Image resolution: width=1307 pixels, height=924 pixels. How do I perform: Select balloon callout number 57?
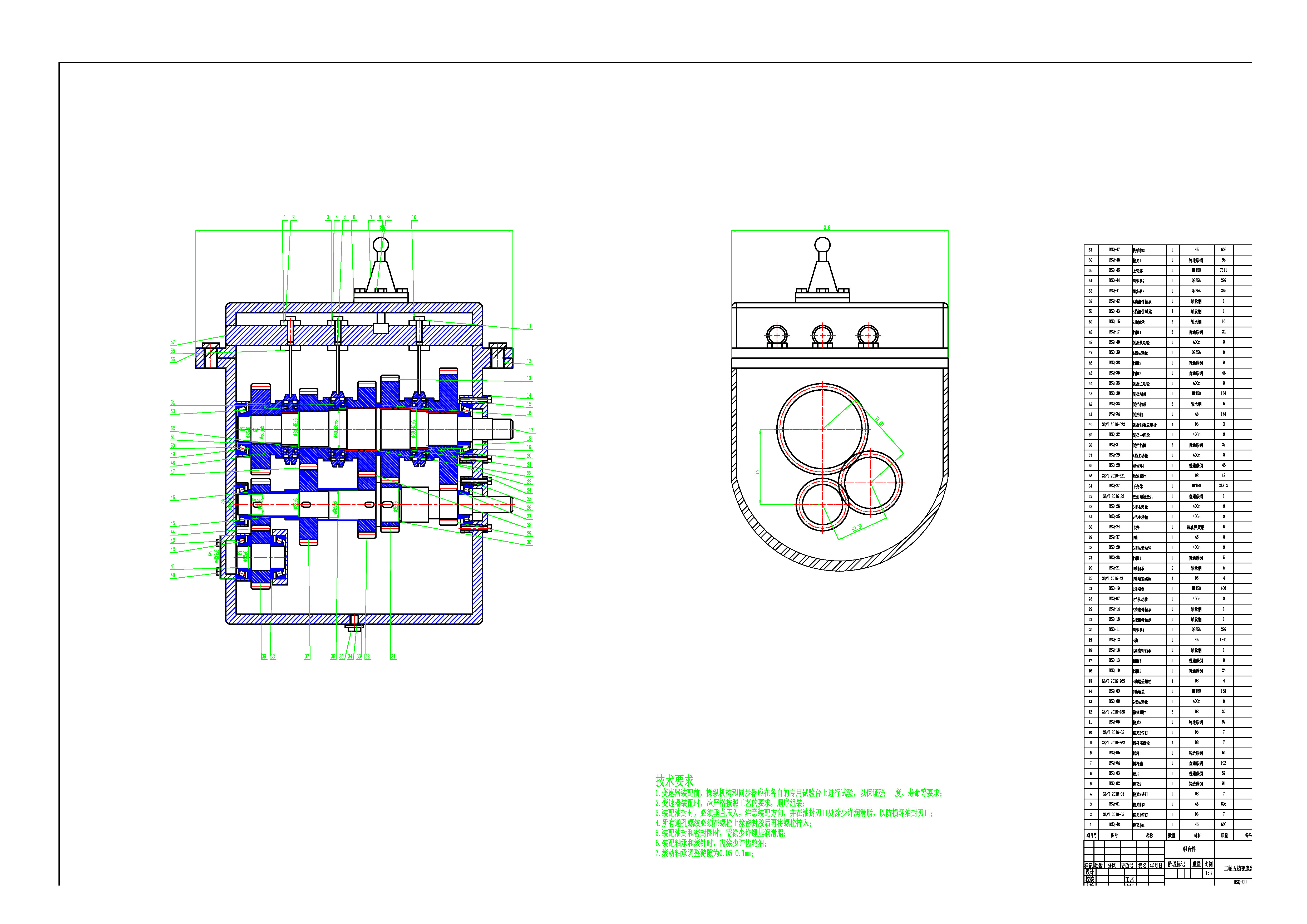[x=172, y=343]
